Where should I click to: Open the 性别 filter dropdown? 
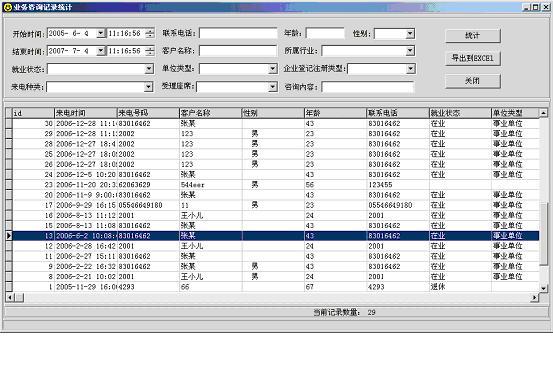point(410,34)
